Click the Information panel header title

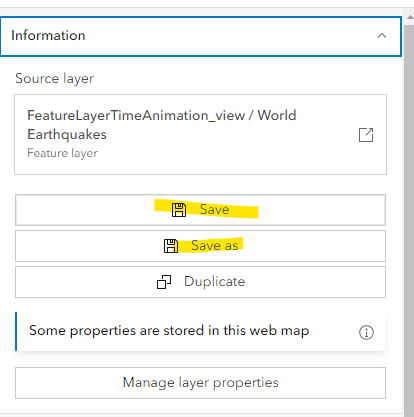click(48, 36)
